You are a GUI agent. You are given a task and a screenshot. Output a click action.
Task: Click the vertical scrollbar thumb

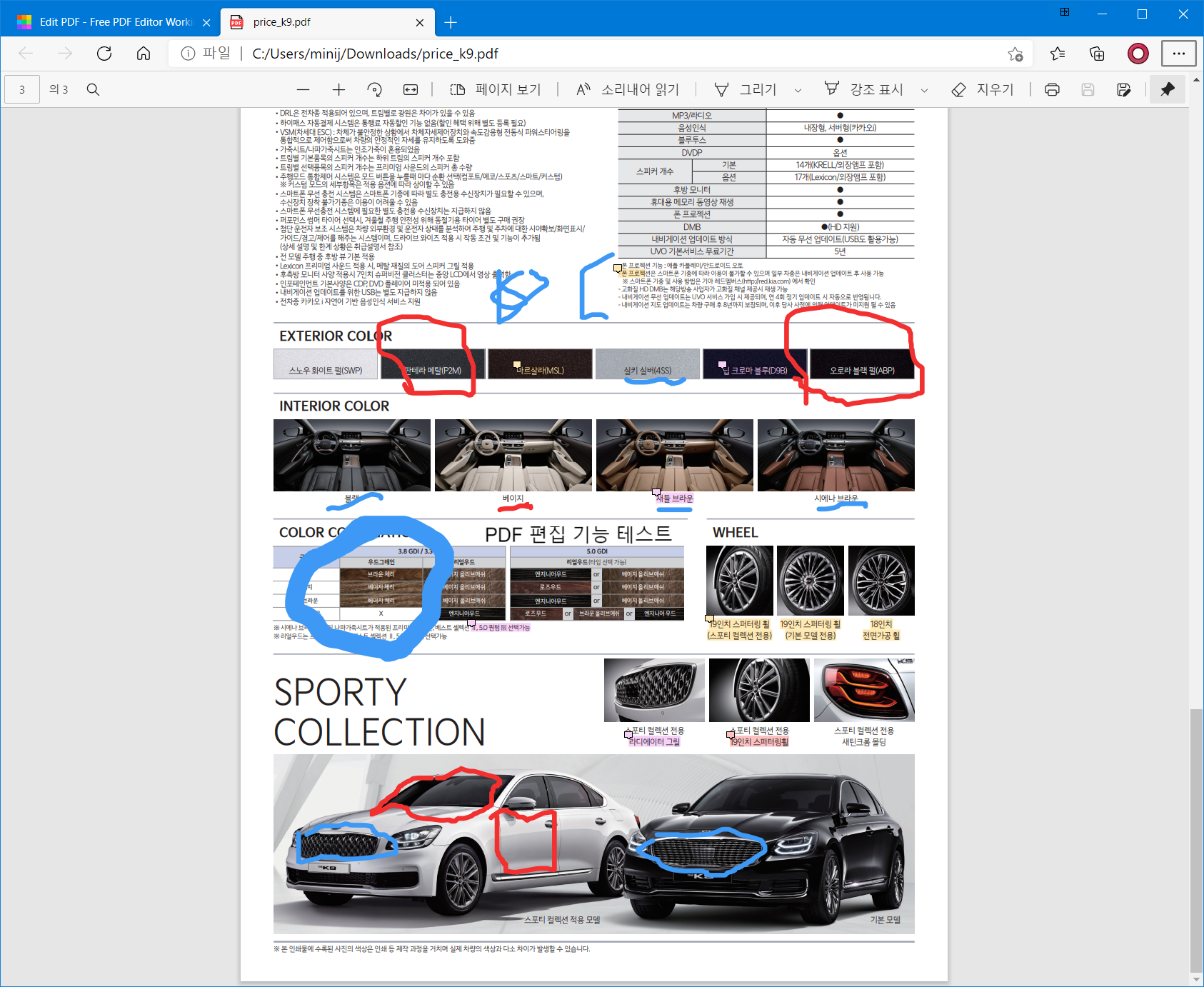[1197, 839]
